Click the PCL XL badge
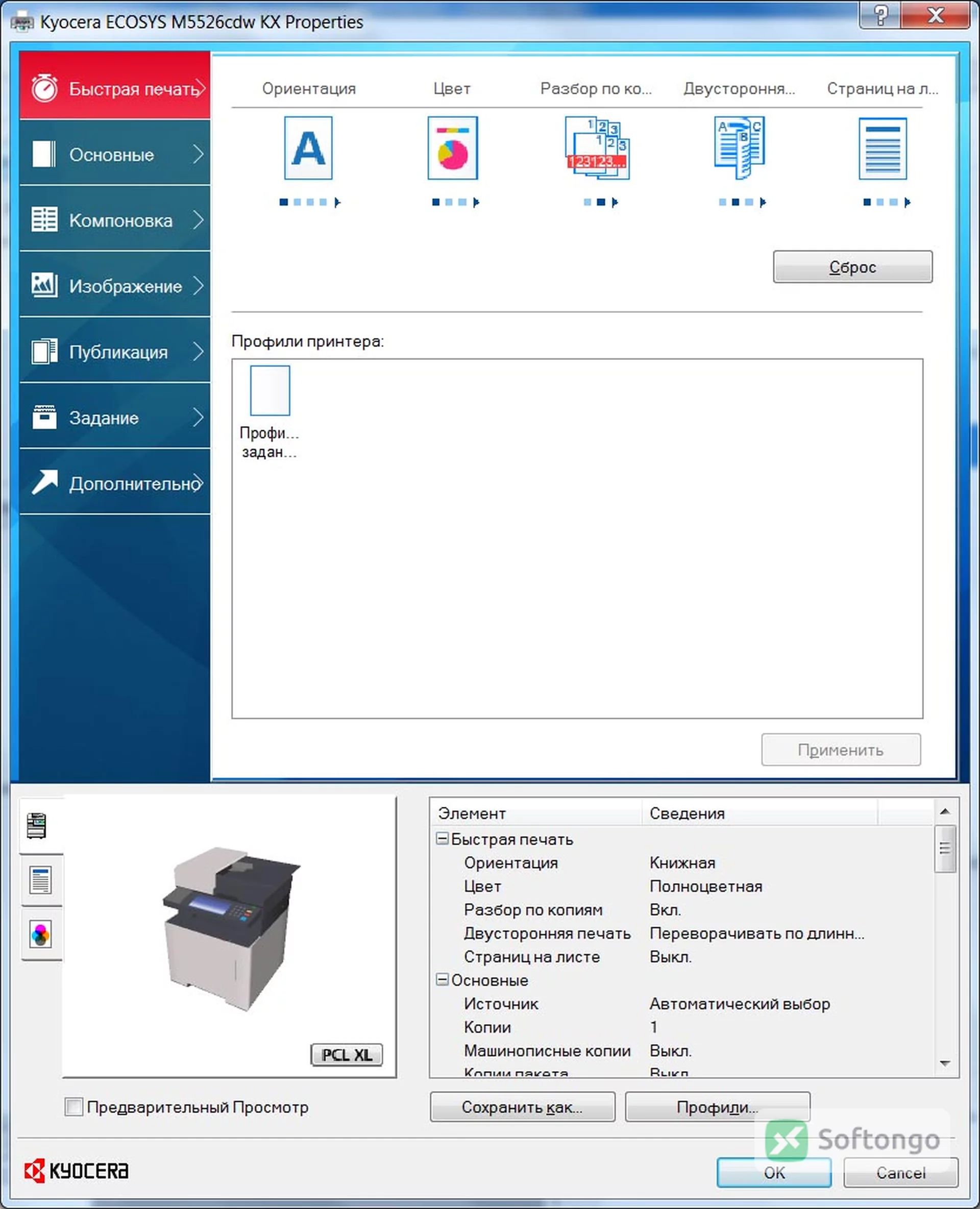980x1209 pixels. [x=347, y=1054]
